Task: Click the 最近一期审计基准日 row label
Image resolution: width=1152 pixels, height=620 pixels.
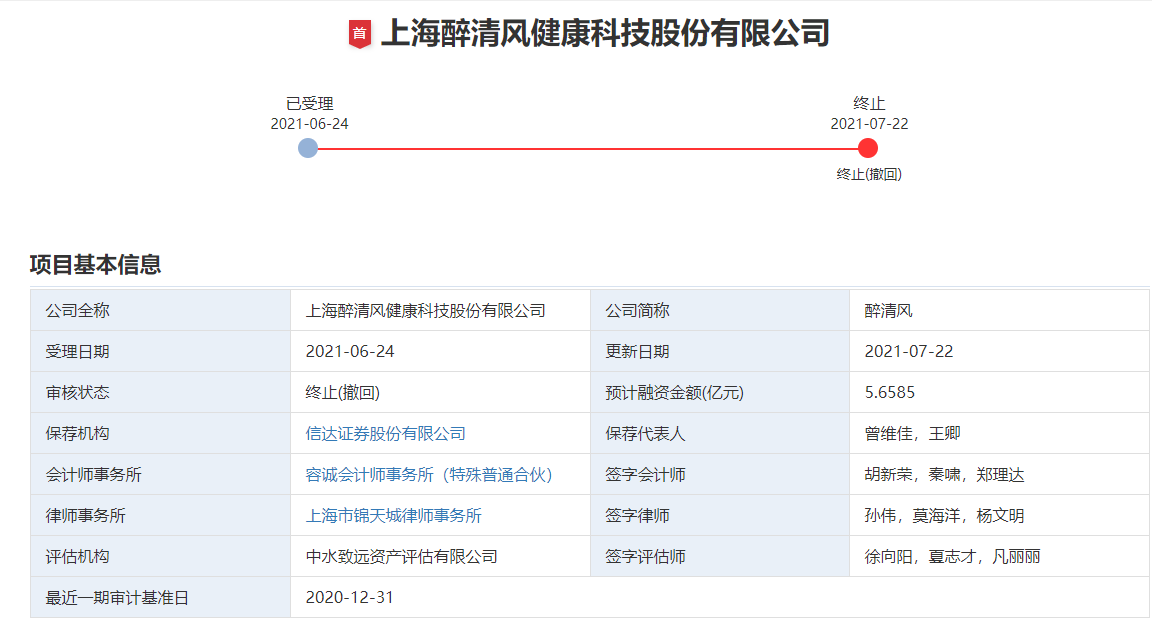Action: pos(118,598)
